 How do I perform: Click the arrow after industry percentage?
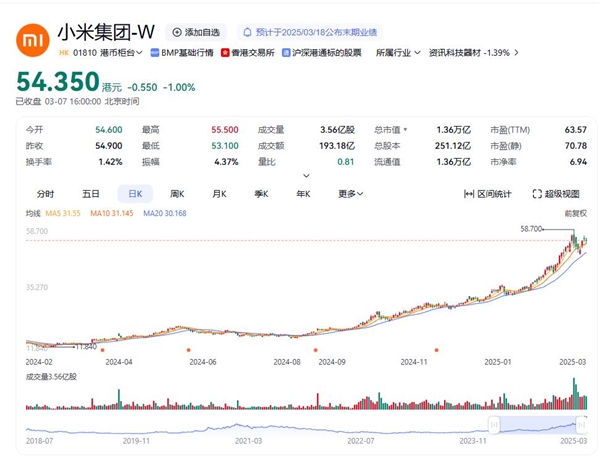[516, 52]
